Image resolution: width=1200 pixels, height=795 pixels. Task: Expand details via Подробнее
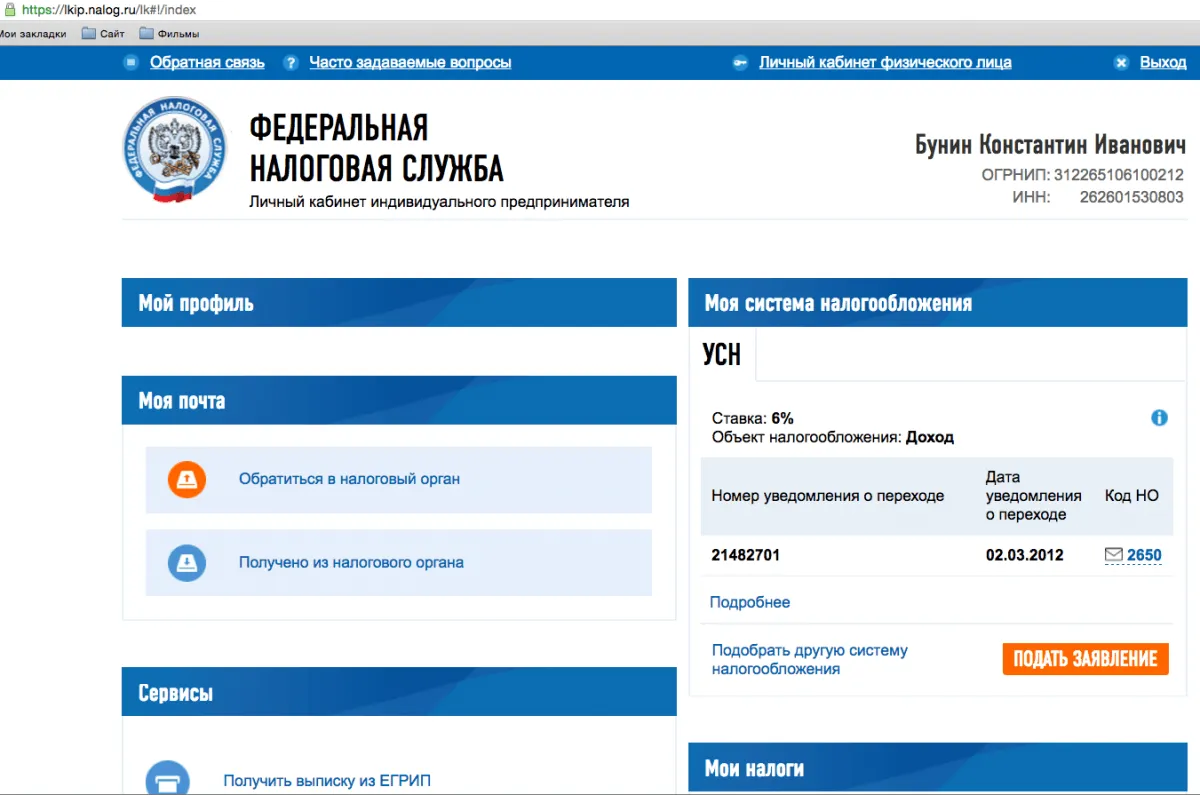pos(750,602)
